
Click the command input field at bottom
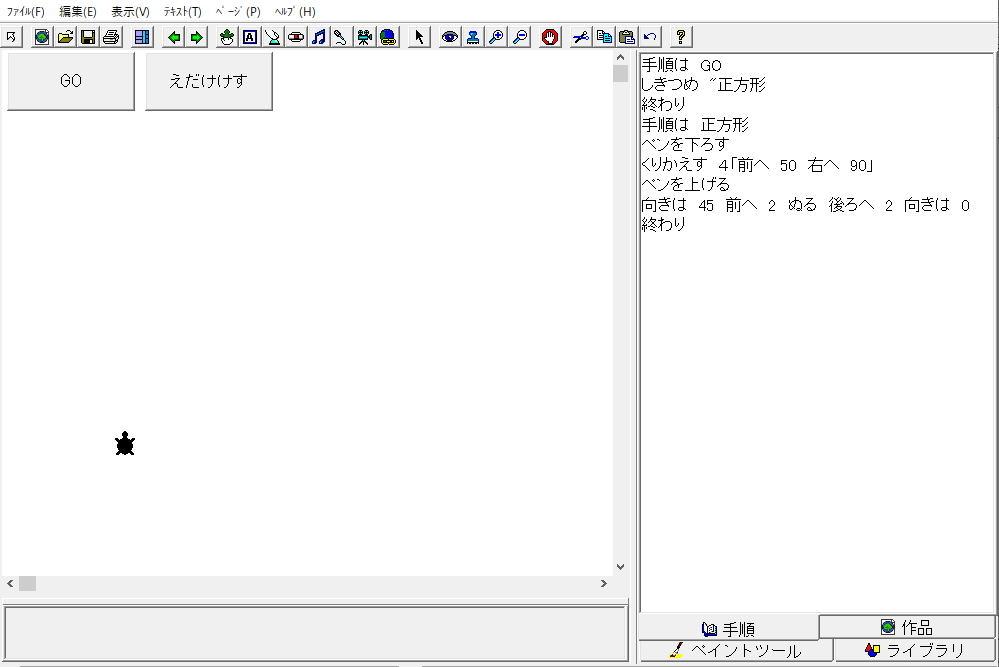pos(315,632)
